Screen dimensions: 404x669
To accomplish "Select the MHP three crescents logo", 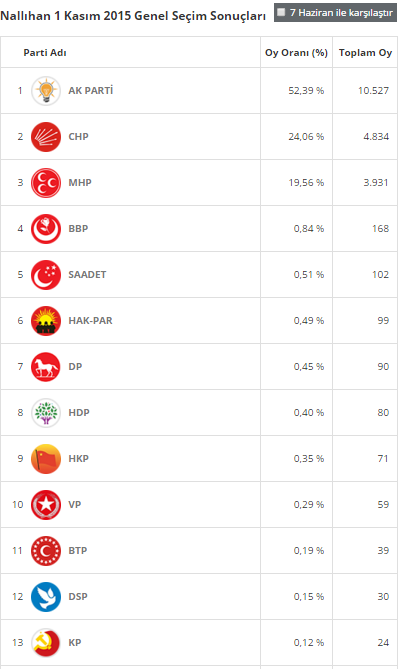I will coord(46,183).
